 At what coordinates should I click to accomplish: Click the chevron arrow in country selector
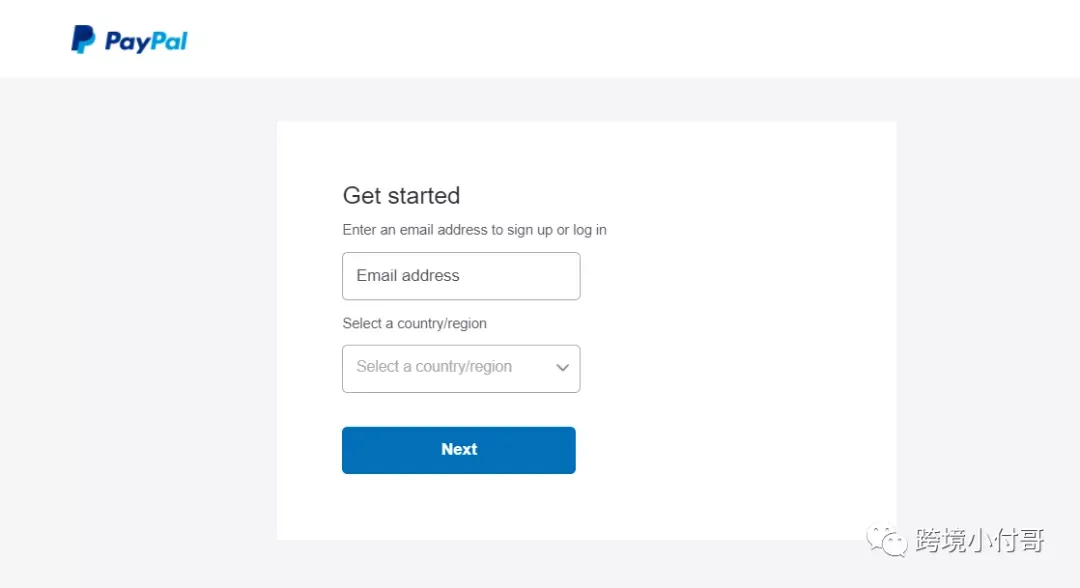click(563, 368)
